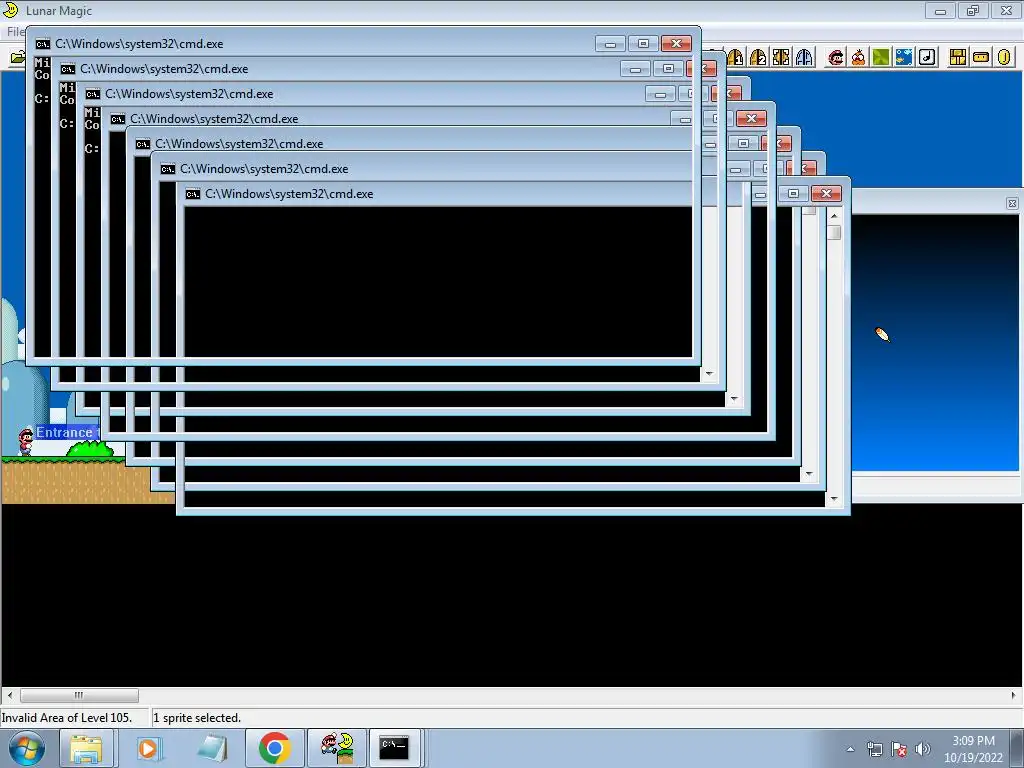
Task: Click the green leaf tile toolbar icon
Action: [x=881, y=57]
